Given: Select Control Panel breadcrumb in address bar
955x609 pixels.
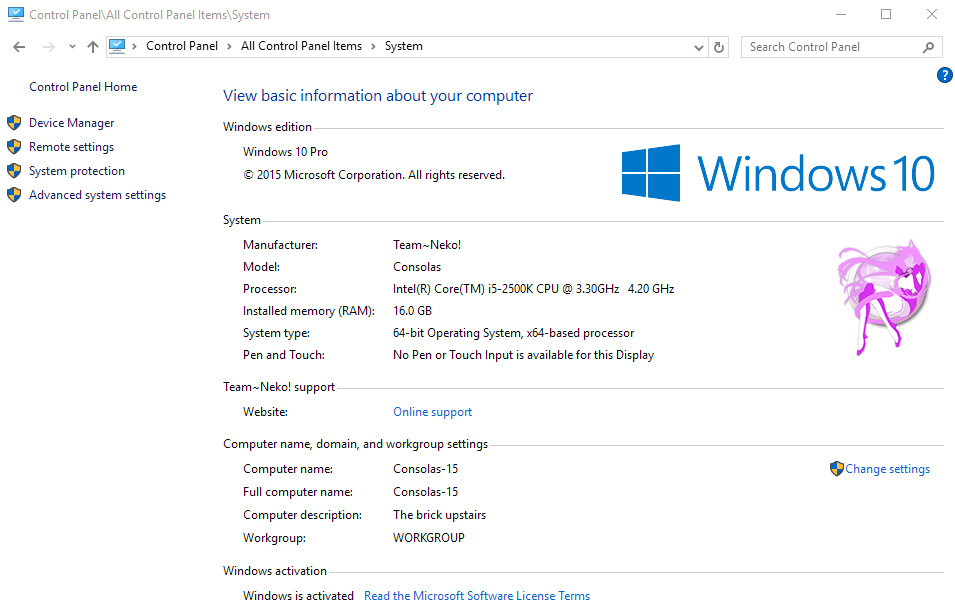Looking at the screenshot, I should [181, 46].
